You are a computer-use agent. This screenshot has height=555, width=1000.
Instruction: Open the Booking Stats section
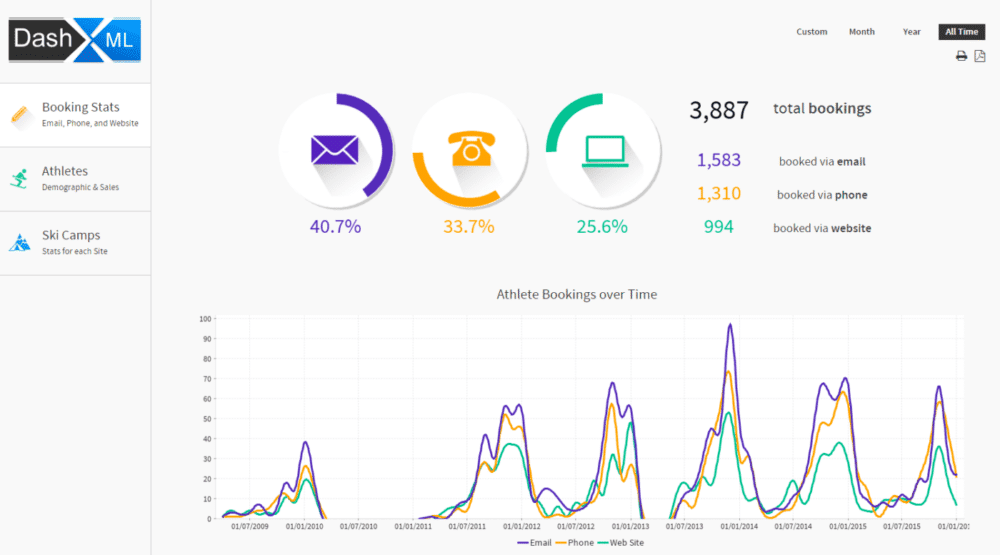[x=80, y=107]
